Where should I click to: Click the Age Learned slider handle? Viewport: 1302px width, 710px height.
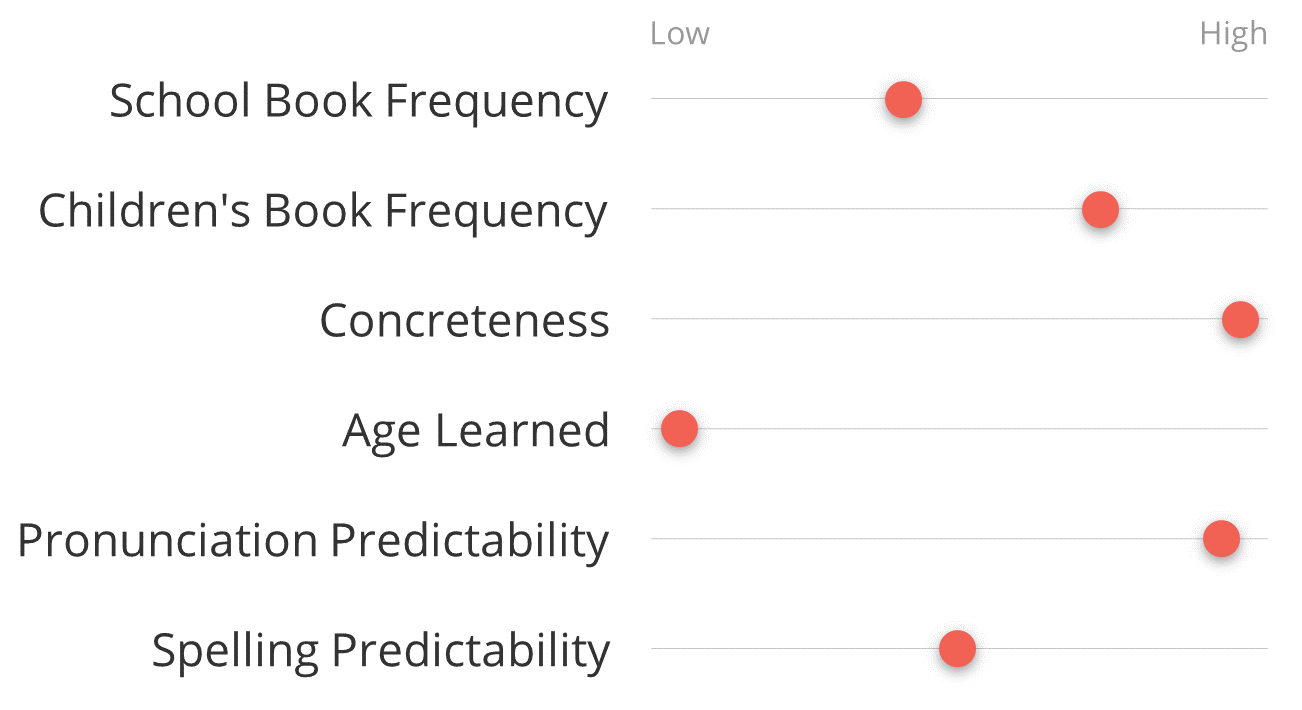(679, 430)
